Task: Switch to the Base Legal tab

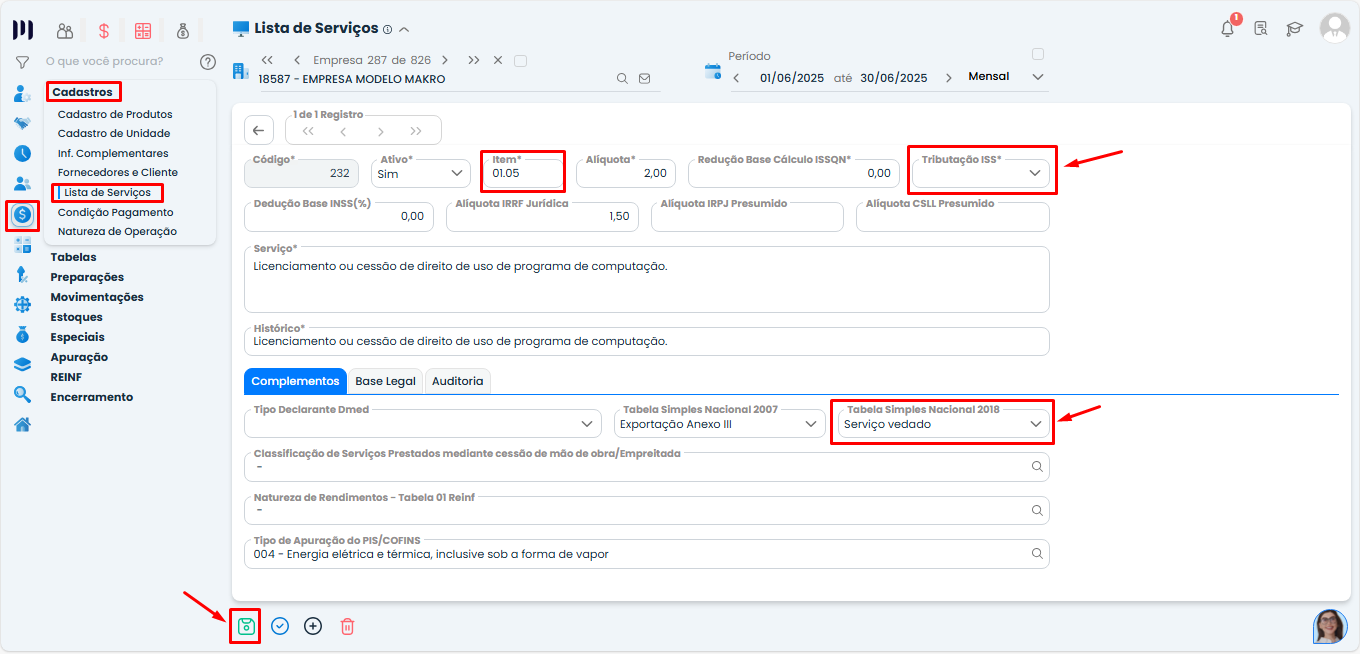Action: tap(385, 381)
